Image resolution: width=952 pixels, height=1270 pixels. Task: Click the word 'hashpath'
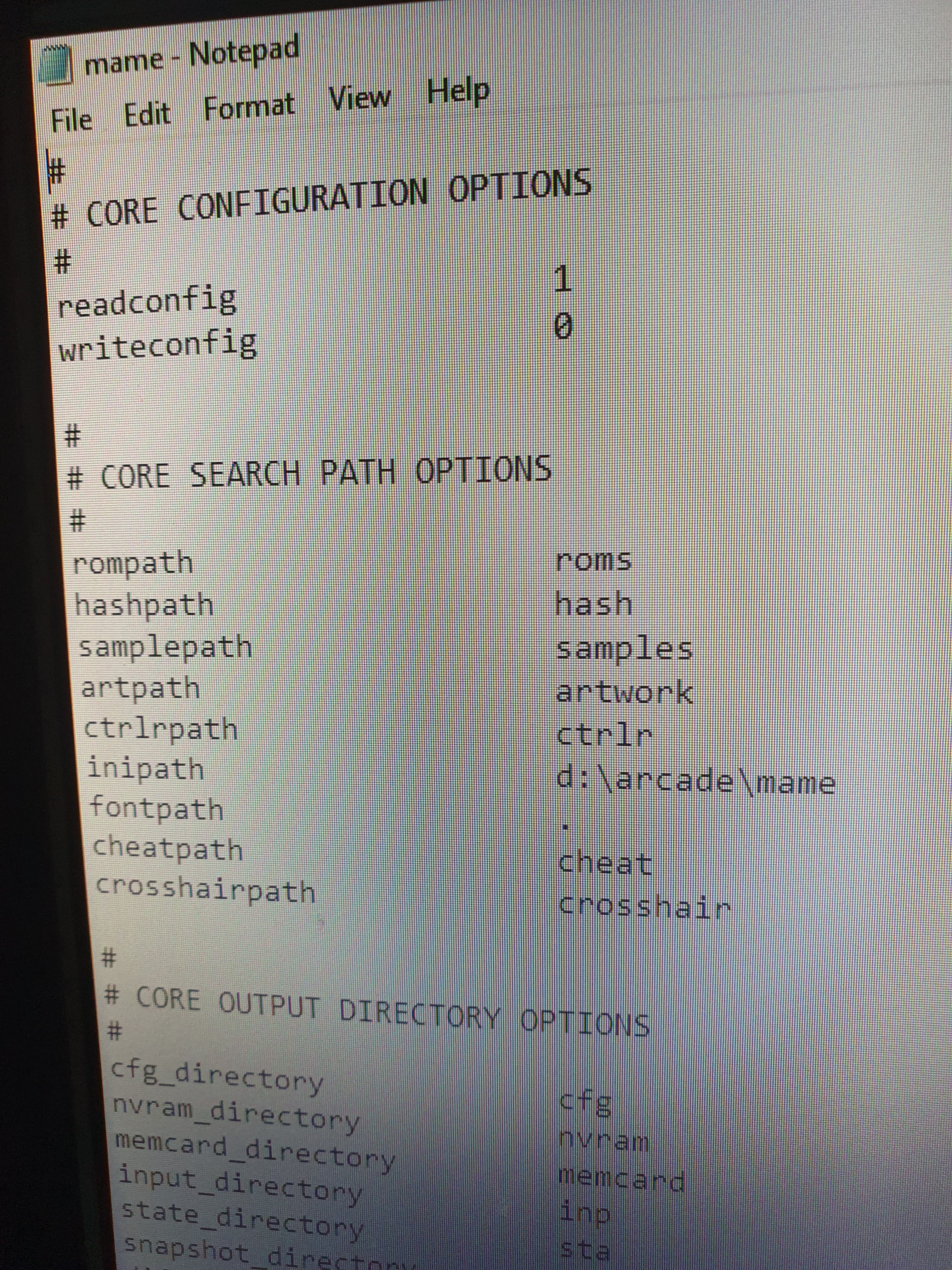[144, 606]
